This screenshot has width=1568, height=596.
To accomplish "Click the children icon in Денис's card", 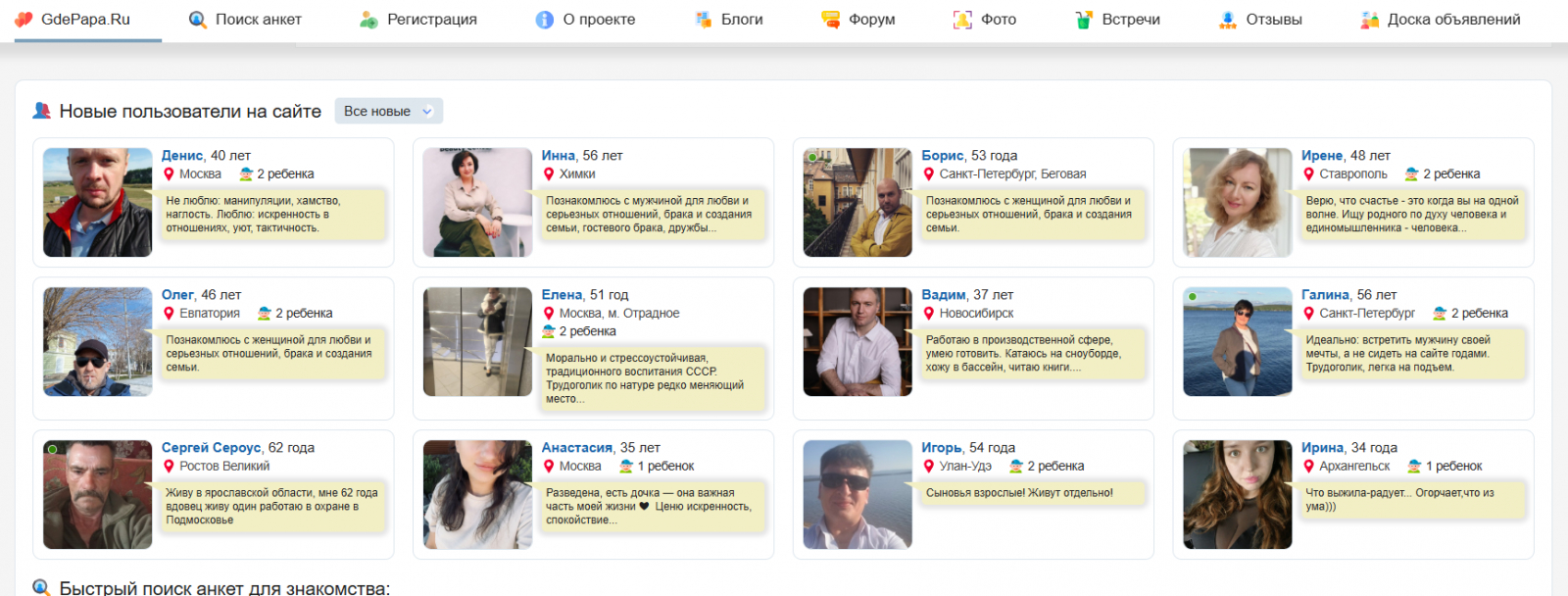I will [246, 174].
